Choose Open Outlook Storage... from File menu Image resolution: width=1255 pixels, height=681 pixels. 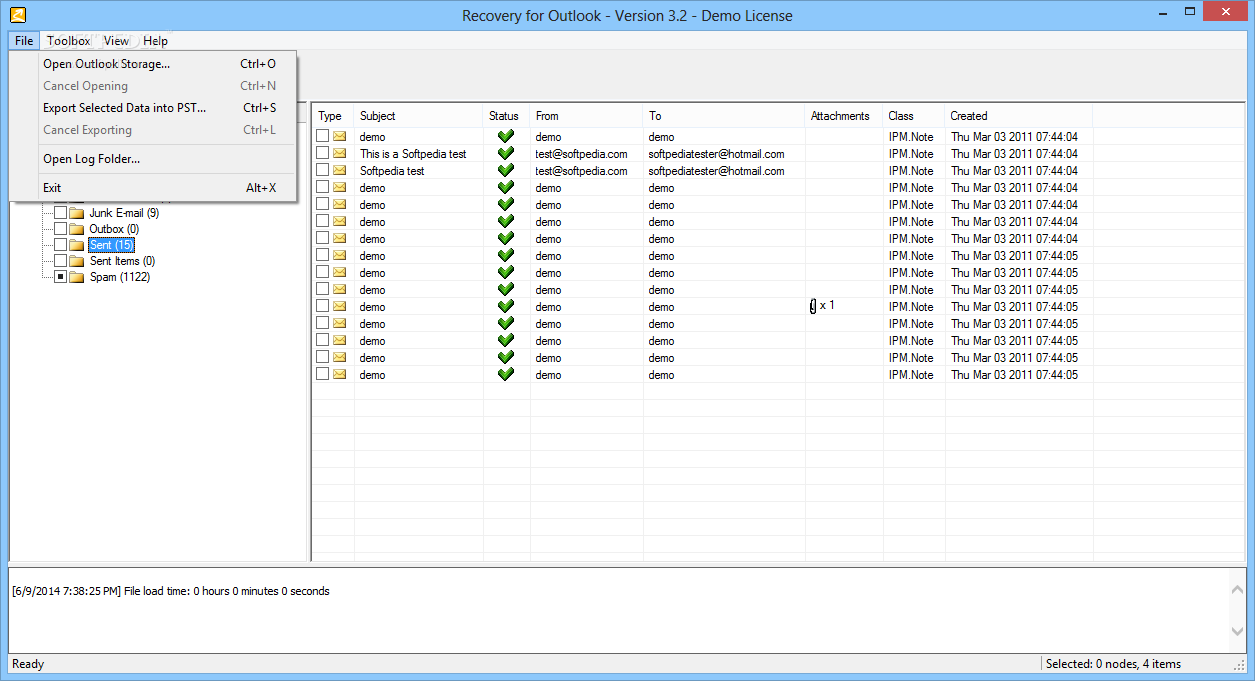[x=154, y=64]
